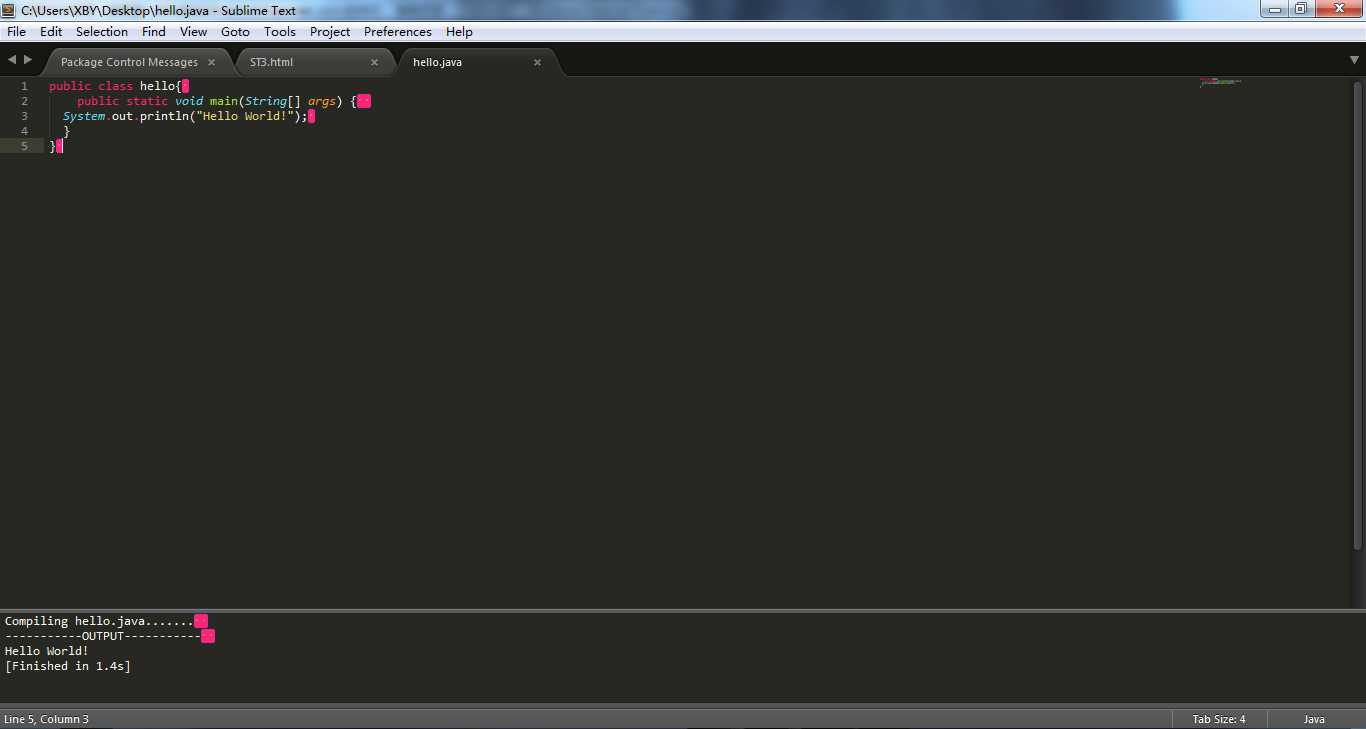Click the Sublime Text title bar icon

pyautogui.click(x=9, y=10)
